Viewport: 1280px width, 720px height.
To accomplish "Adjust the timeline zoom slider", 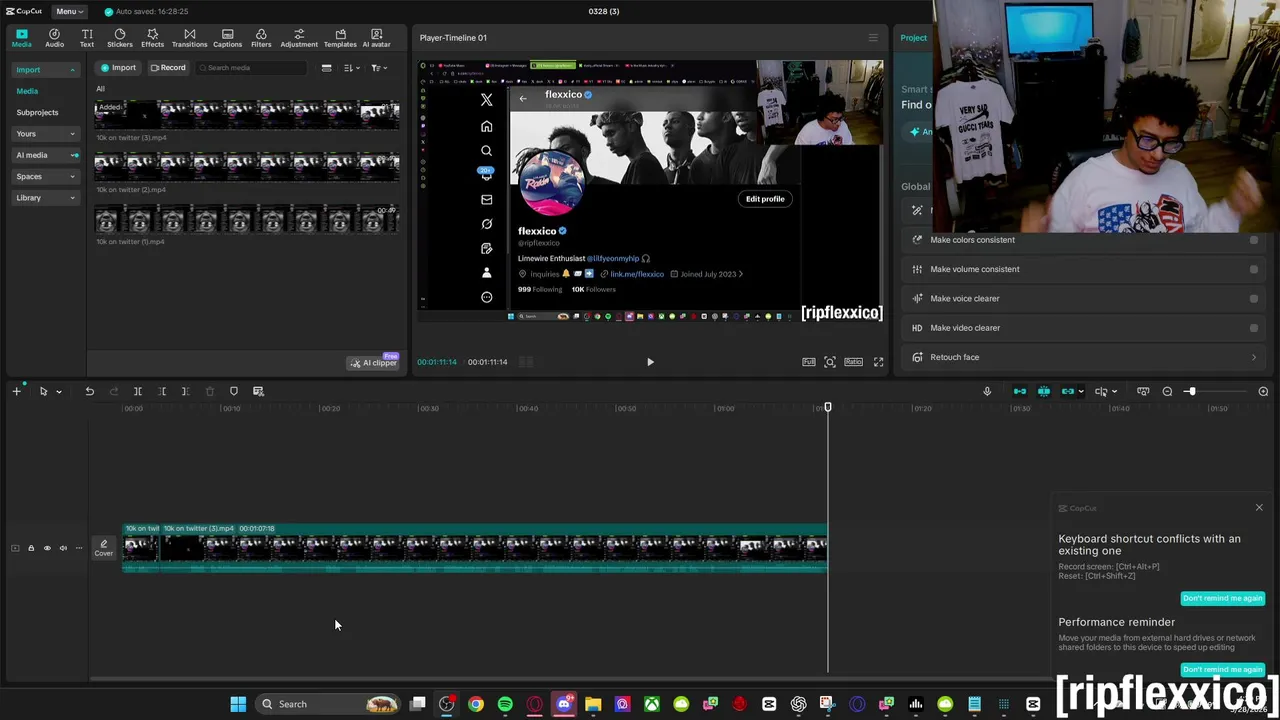I will 1191,391.
